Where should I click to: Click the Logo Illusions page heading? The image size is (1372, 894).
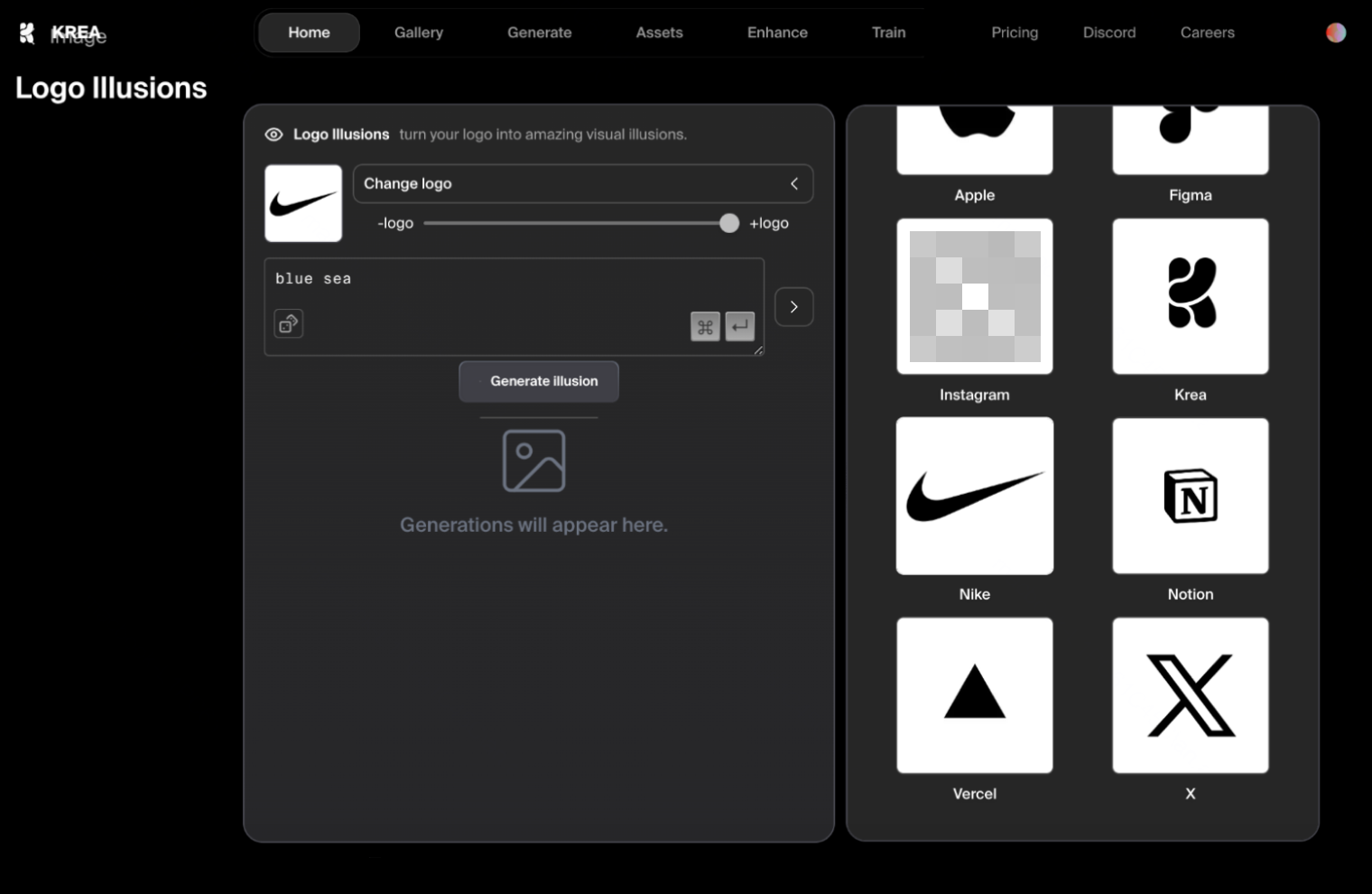click(x=111, y=88)
